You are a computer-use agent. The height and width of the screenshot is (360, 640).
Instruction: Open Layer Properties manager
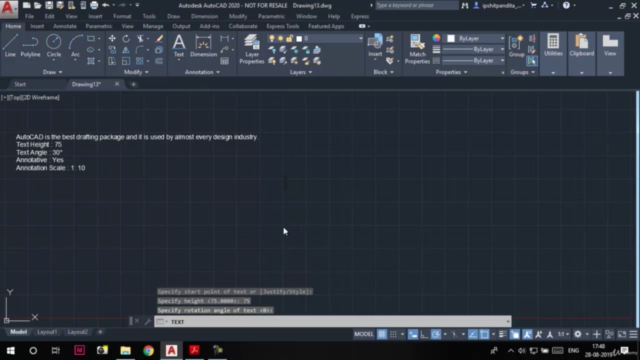pos(252,49)
